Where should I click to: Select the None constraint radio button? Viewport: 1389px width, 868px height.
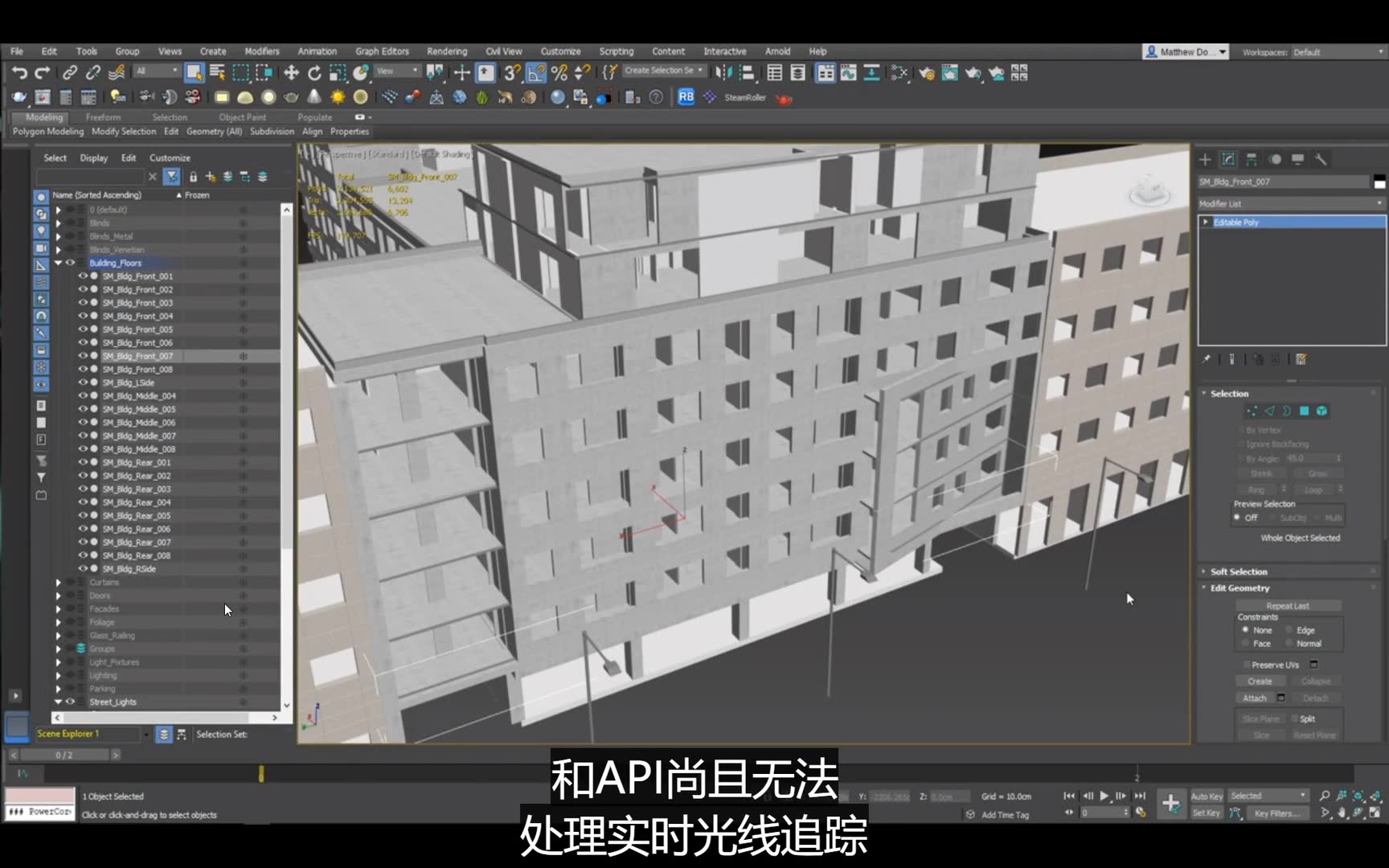[x=1246, y=630]
